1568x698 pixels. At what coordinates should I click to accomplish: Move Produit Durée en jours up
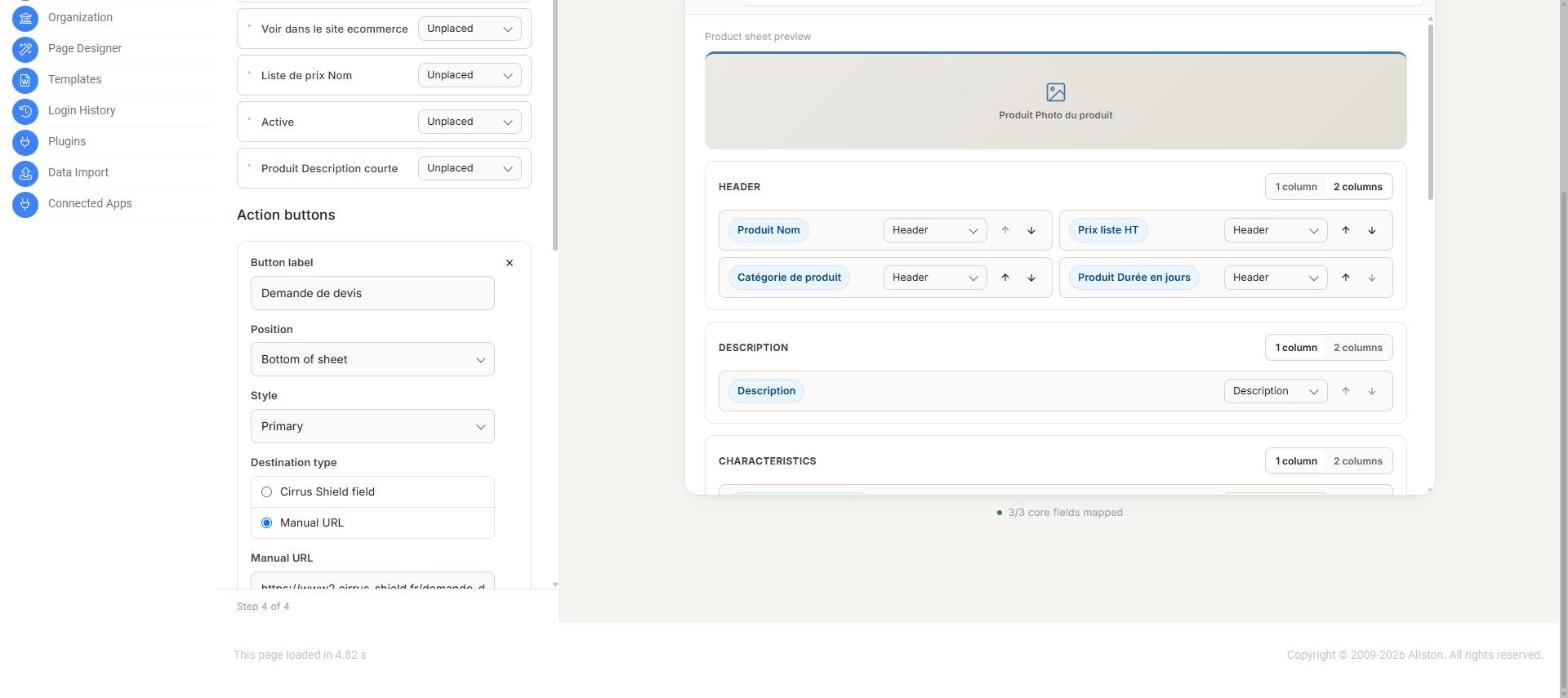[x=1345, y=277]
